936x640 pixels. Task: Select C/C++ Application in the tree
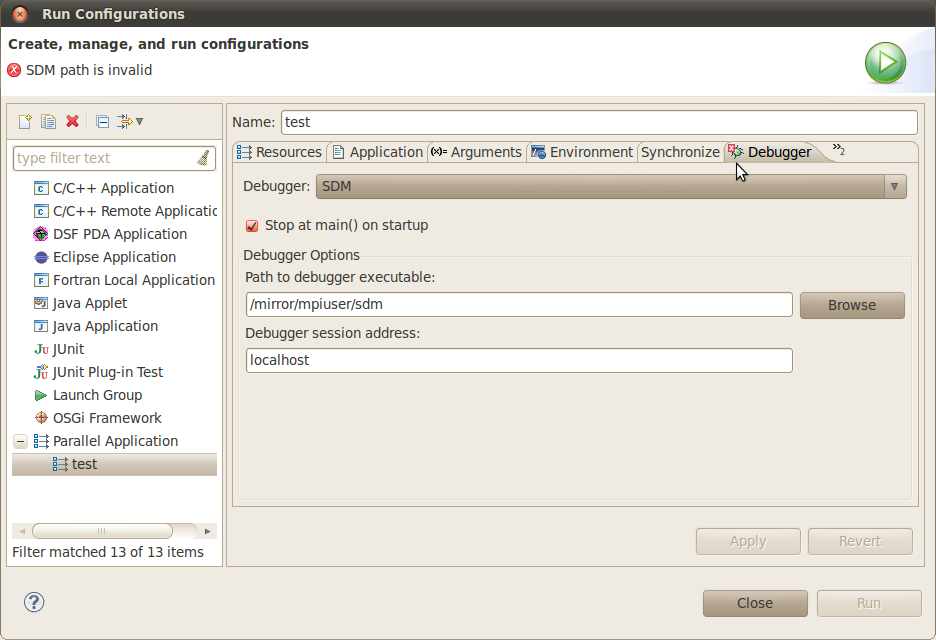(113, 189)
